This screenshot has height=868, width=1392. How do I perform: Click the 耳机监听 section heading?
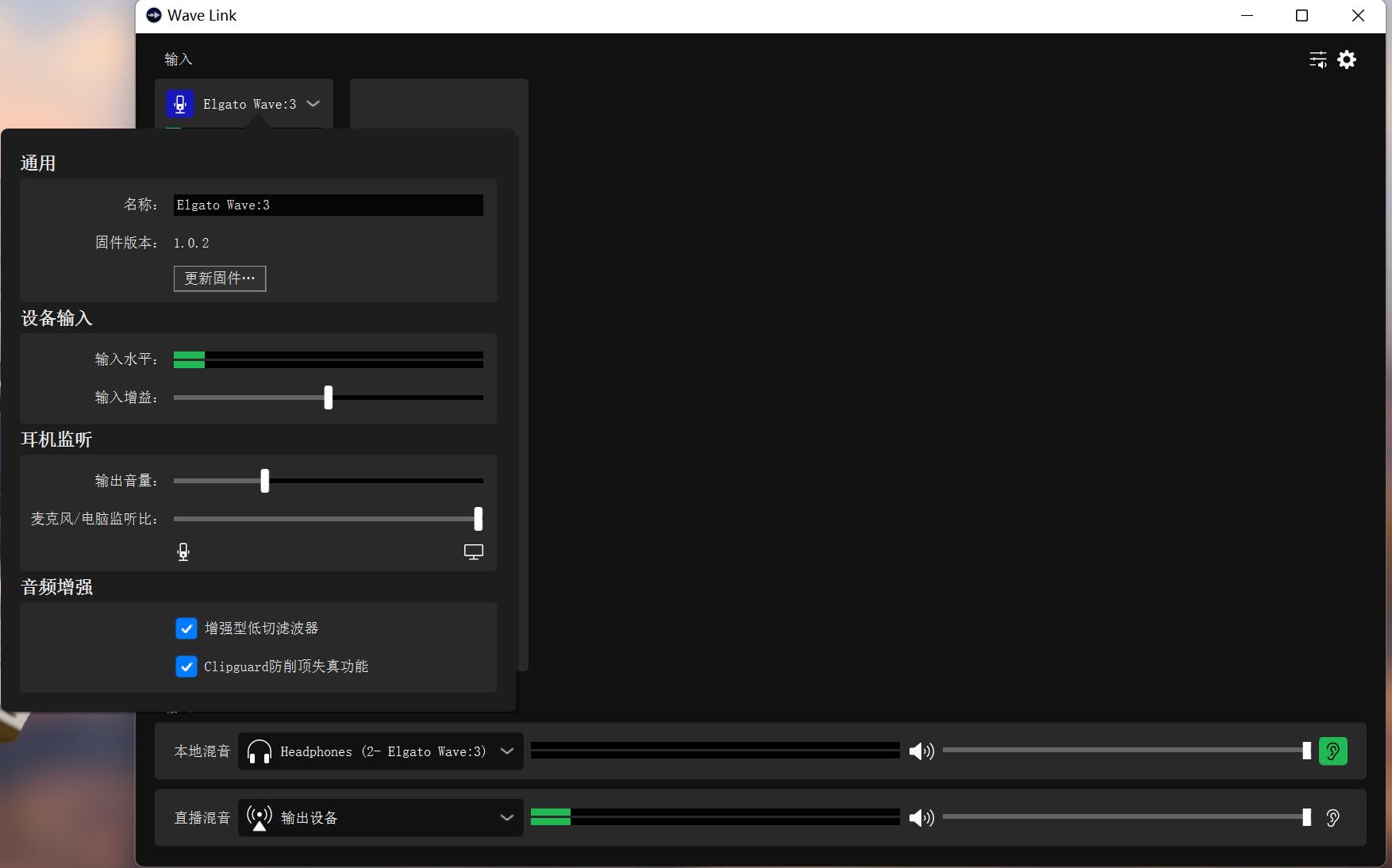(56, 440)
